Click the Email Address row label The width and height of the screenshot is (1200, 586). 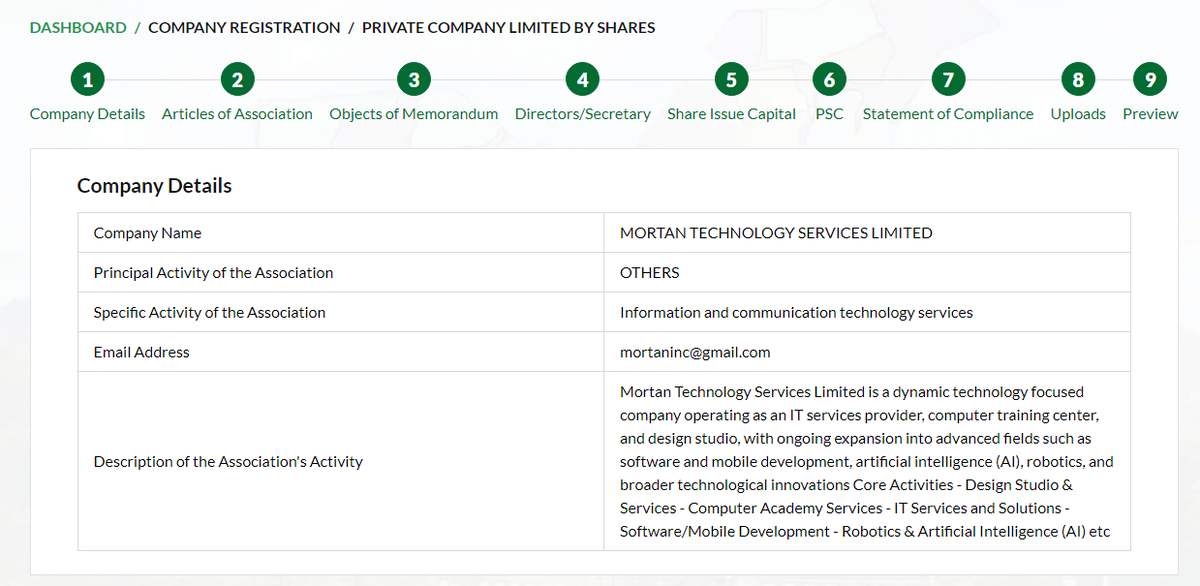(x=142, y=352)
